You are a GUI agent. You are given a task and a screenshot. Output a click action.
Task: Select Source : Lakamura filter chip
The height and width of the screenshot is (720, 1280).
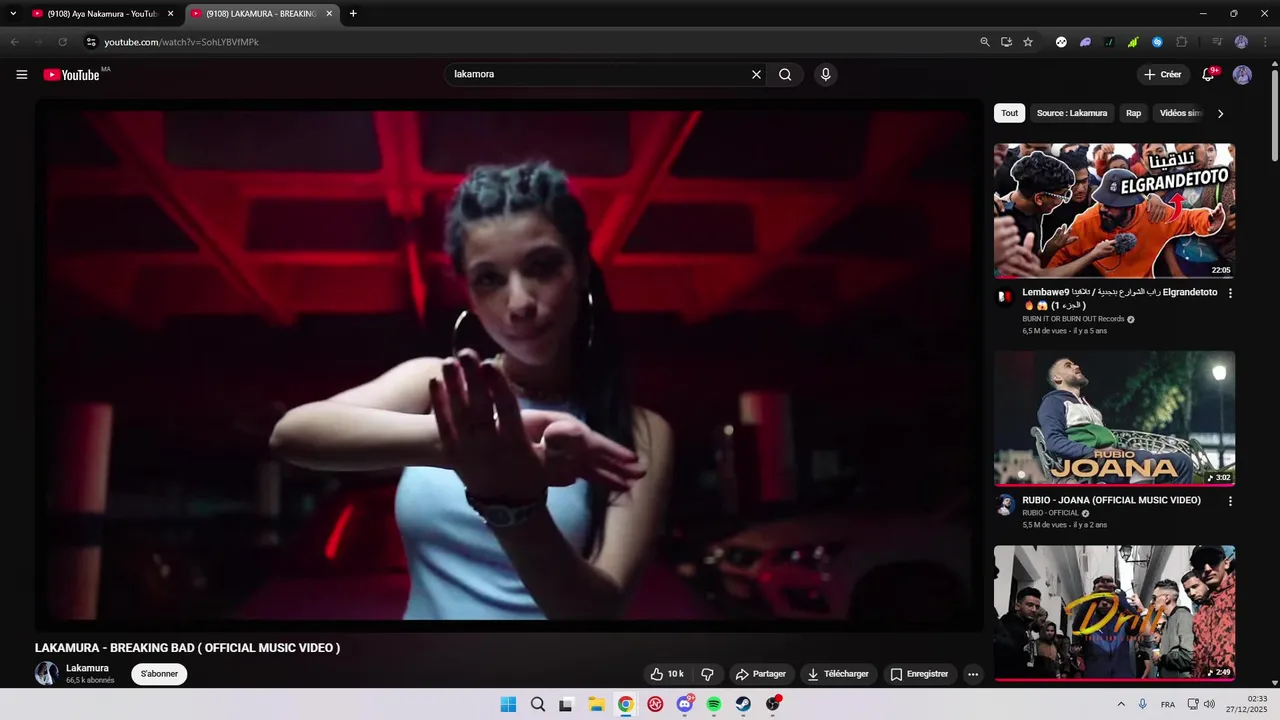(1072, 113)
